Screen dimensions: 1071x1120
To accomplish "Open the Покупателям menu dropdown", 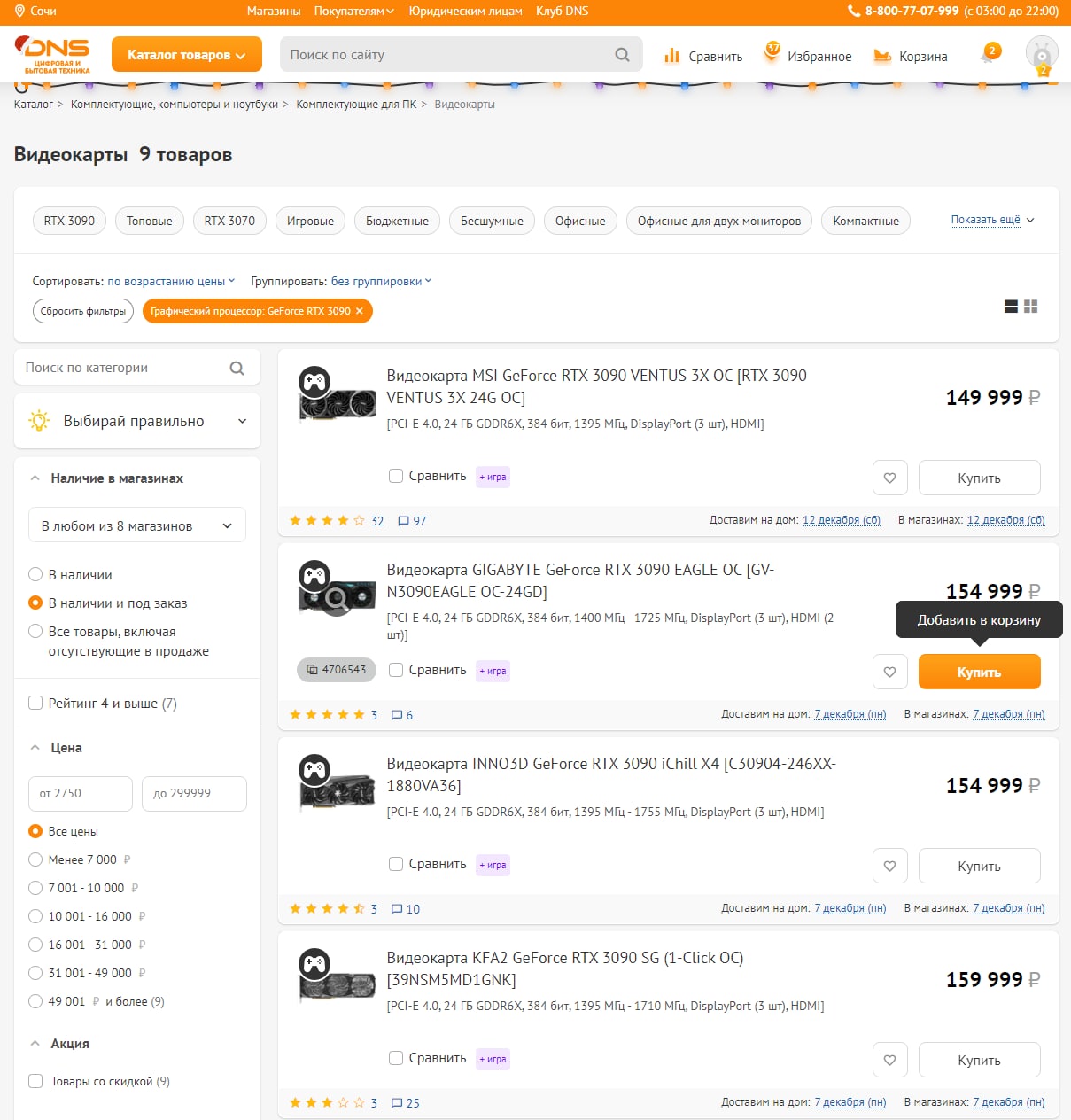I will [353, 11].
